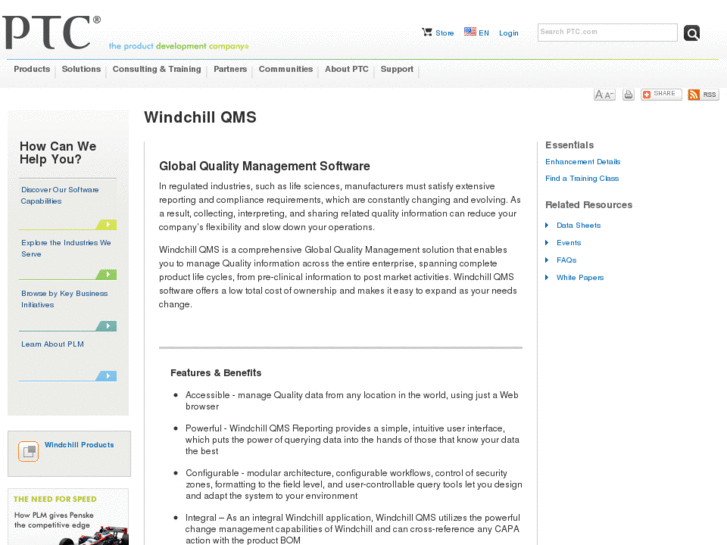Open the Partners menu
Viewport: 727px width, 545px height.
click(x=230, y=69)
